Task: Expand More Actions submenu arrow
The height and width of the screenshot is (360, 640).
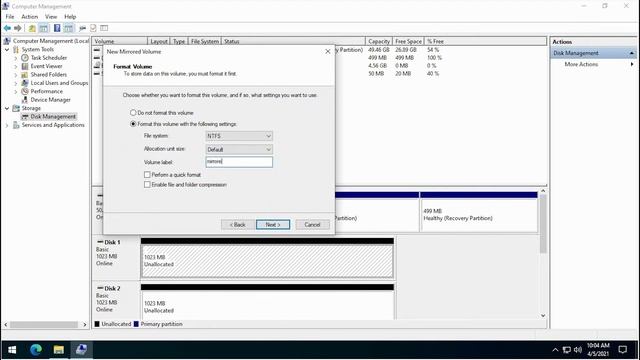Action: (x=632, y=64)
